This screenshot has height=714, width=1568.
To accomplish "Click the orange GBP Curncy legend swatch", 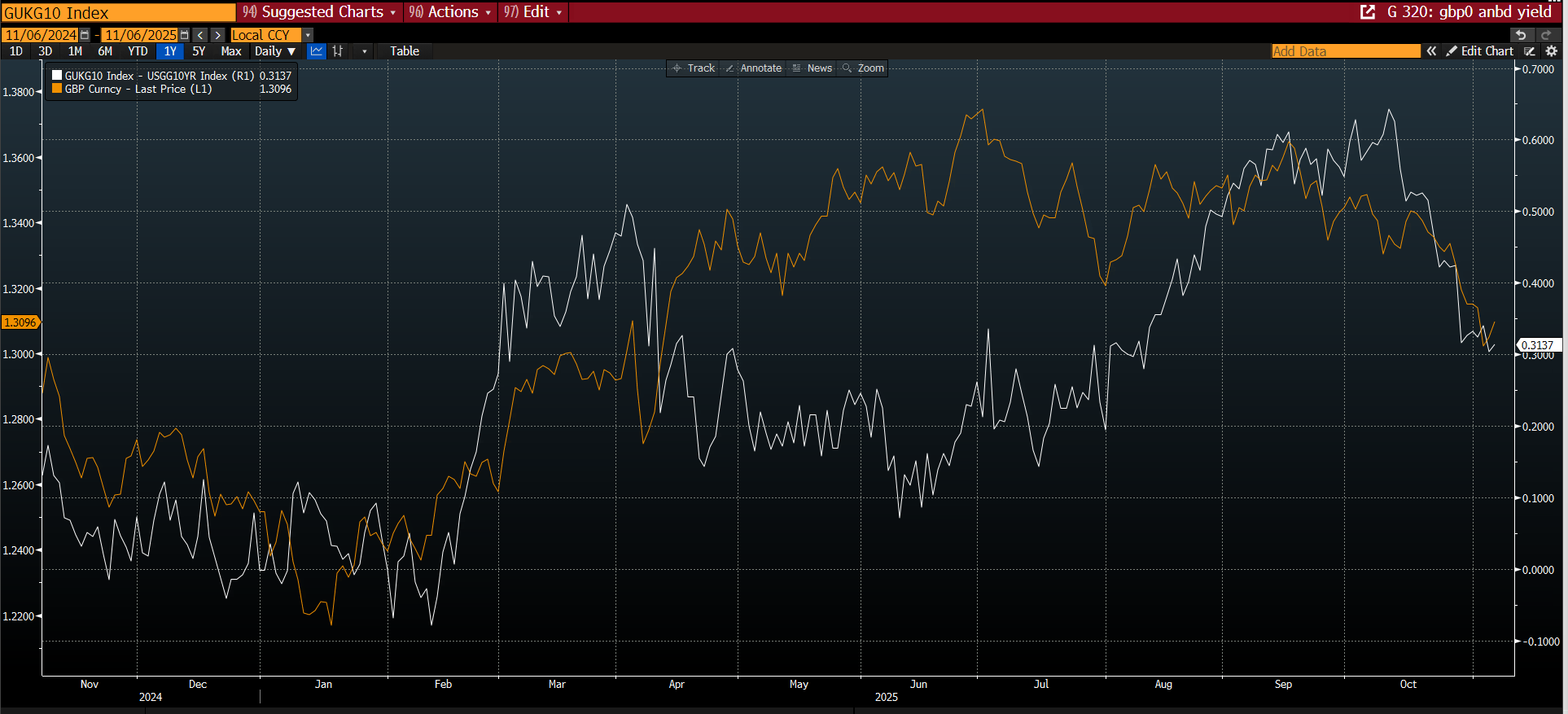I will pyautogui.click(x=57, y=89).
